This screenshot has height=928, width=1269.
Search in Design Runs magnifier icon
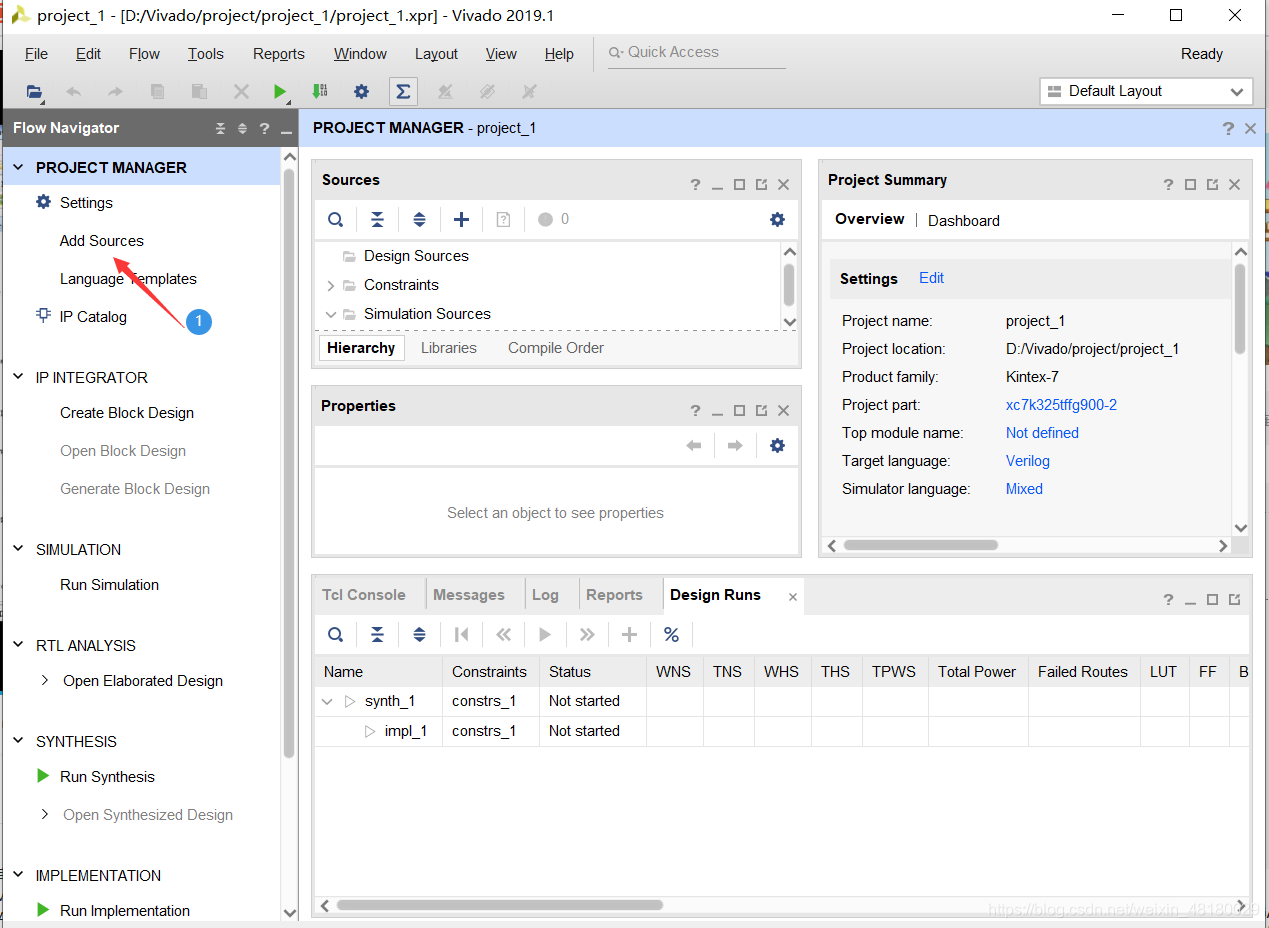point(336,635)
